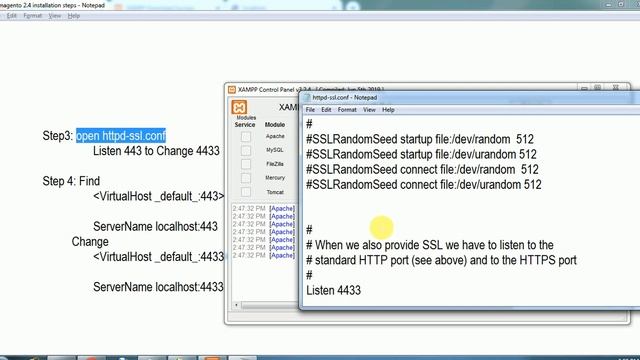The width and height of the screenshot is (640, 360).
Task: Click '# When we also provide SSL' comment line
Action: (430, 245)
